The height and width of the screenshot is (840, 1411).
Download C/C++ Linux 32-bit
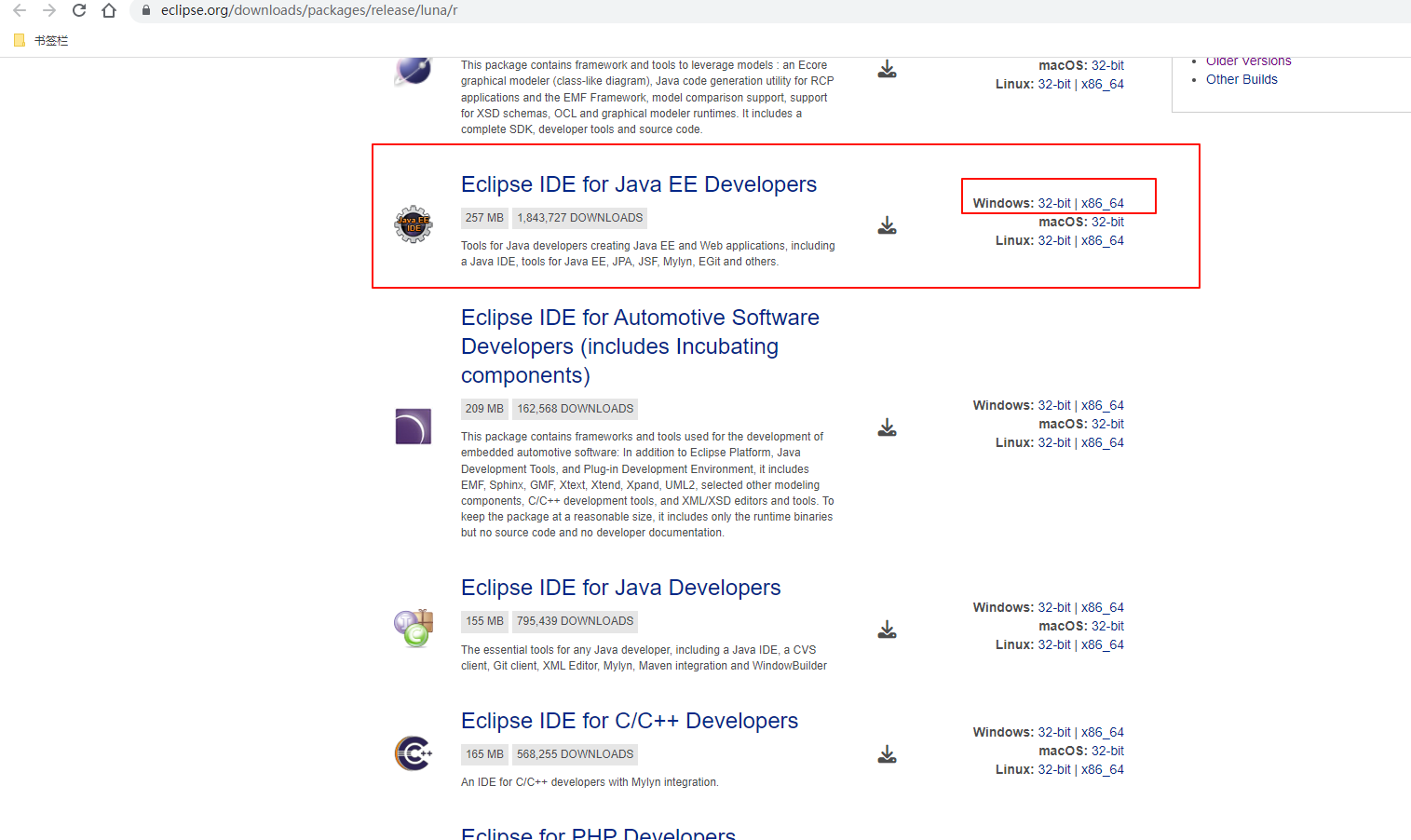click(x=1054, y=769)
